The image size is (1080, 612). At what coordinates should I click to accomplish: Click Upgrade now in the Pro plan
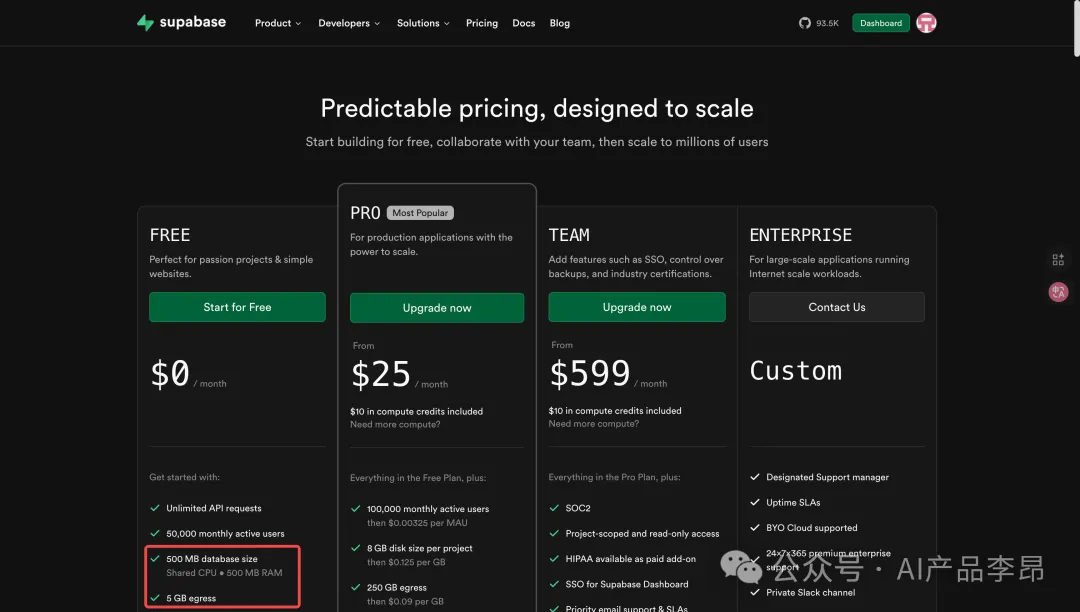[x=437, y=308]
